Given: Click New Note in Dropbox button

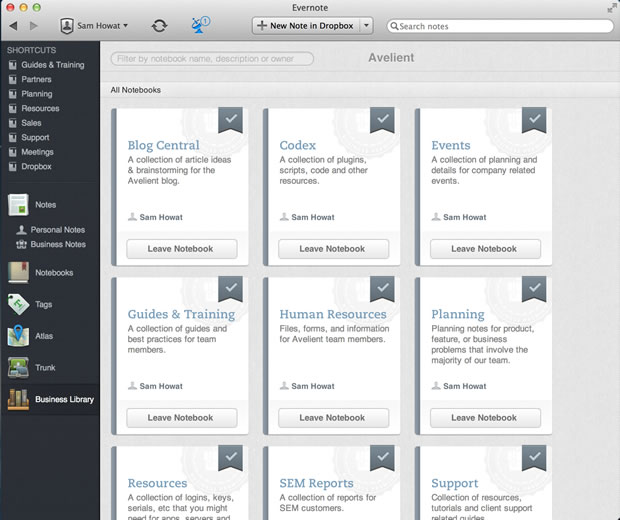Looking at the screenshot, I should tap(306, 26).
